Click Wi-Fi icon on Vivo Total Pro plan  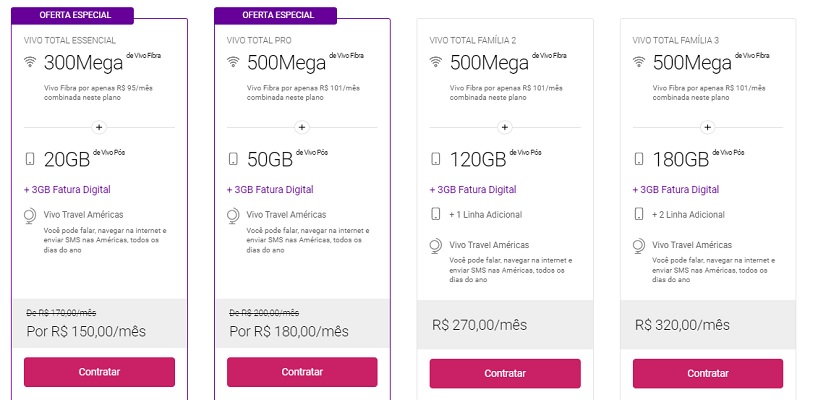point(234,63)
